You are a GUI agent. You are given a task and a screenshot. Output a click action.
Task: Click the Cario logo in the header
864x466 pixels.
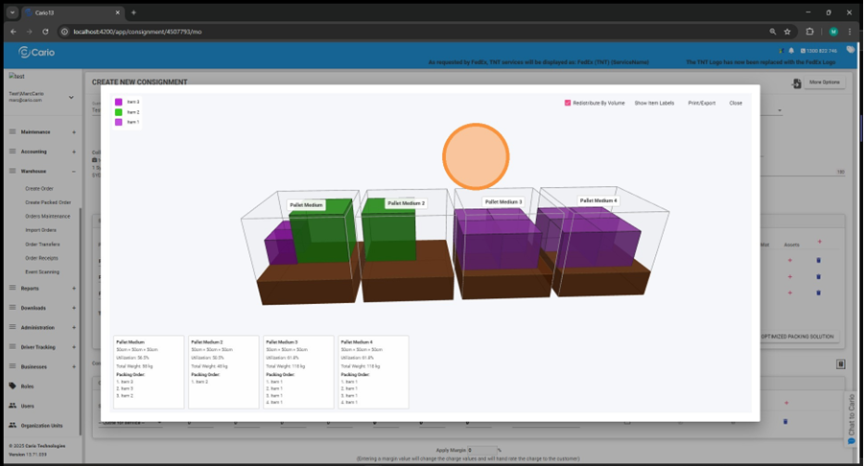click(36, 52)
